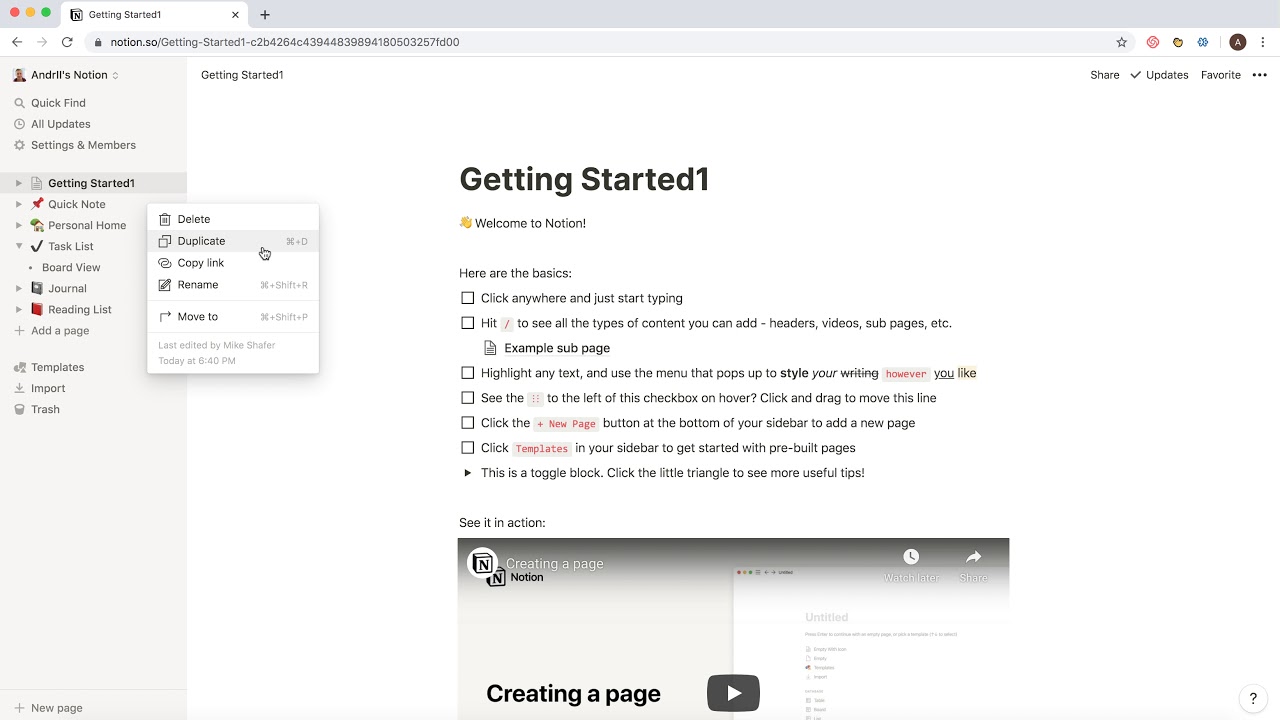Select Delete from the context menu

[x=233, y=219]
